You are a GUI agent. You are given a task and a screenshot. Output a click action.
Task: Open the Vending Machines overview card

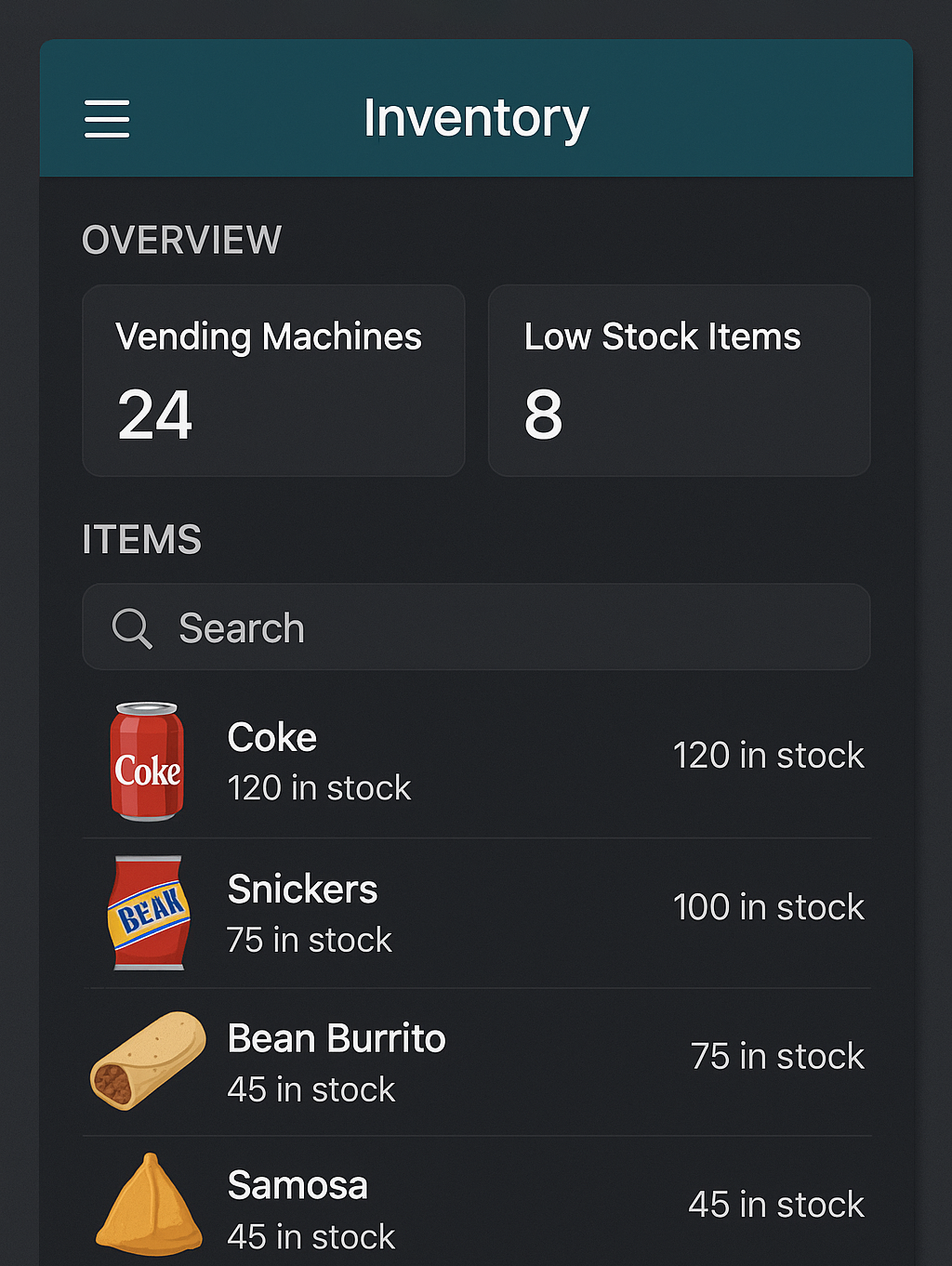coord(273,380)
